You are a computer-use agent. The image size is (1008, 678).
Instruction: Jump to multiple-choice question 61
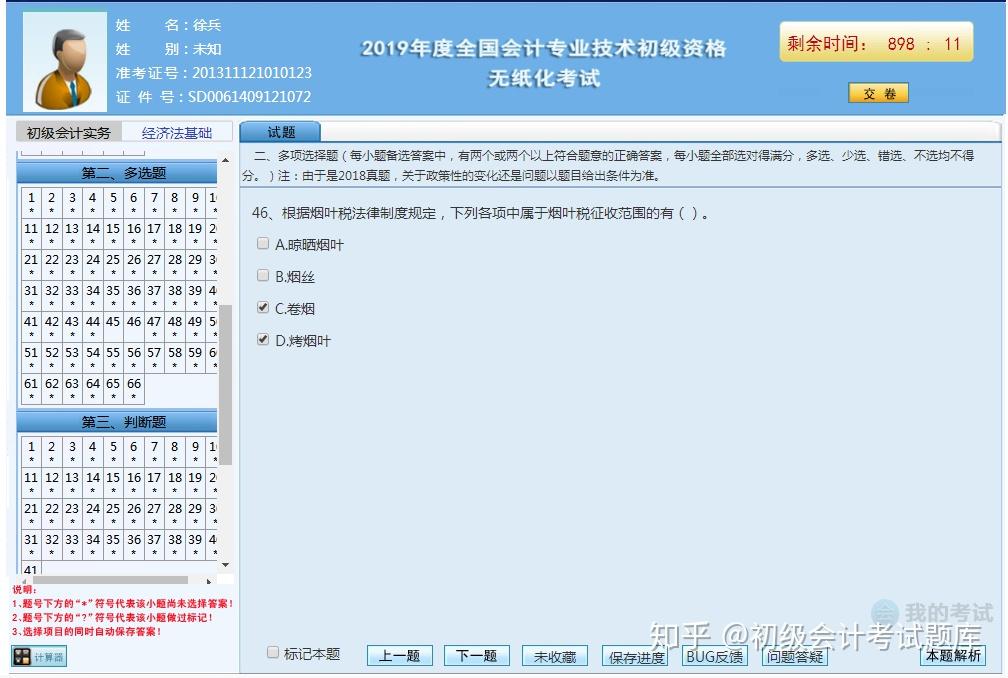[x=32, y=388]
